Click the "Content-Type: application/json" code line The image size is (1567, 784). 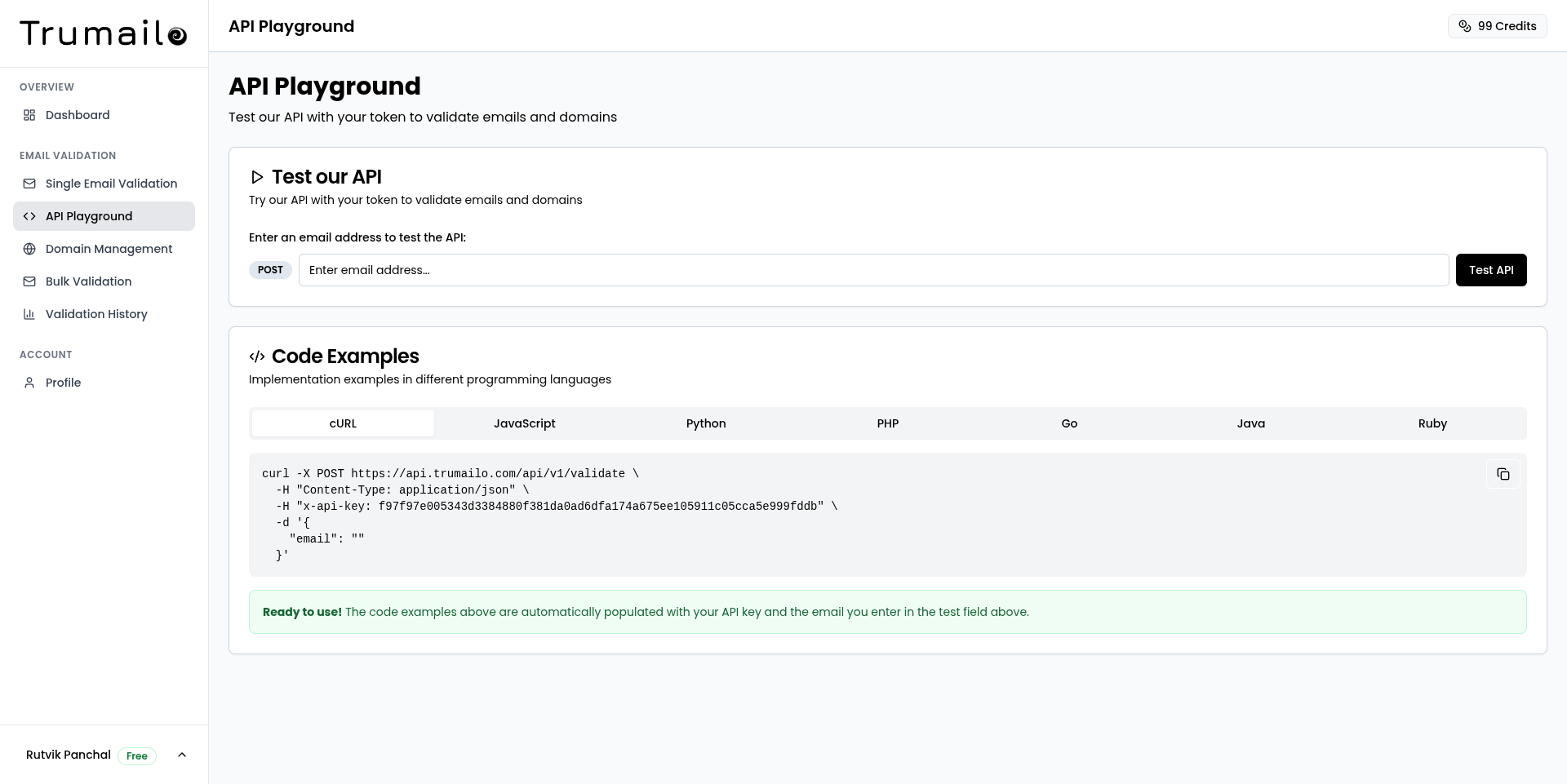(x=402, y=489)
